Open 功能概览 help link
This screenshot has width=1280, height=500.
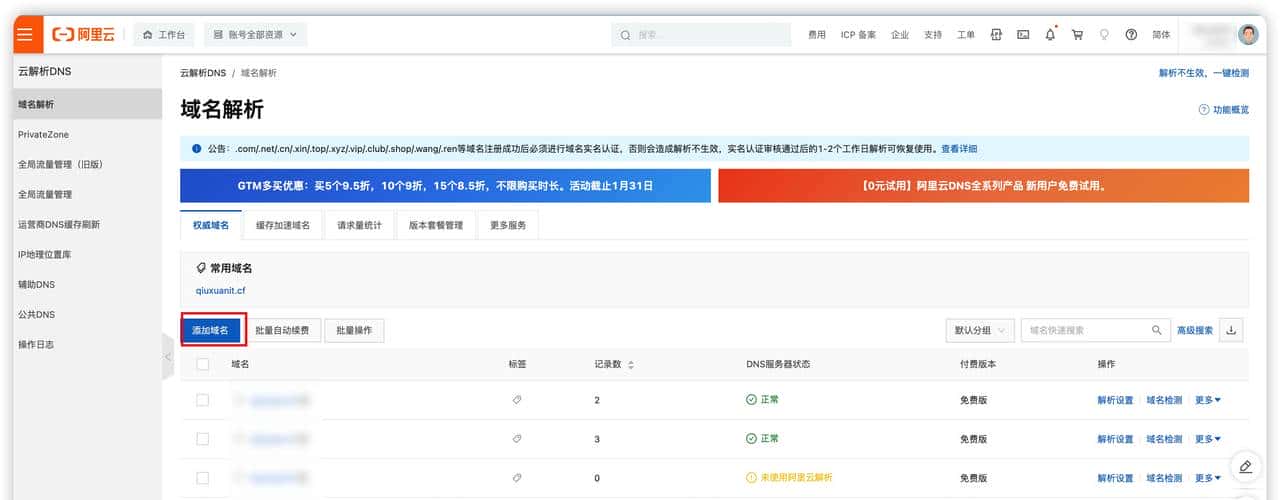pyautogui.click(x=1224, y=110)
